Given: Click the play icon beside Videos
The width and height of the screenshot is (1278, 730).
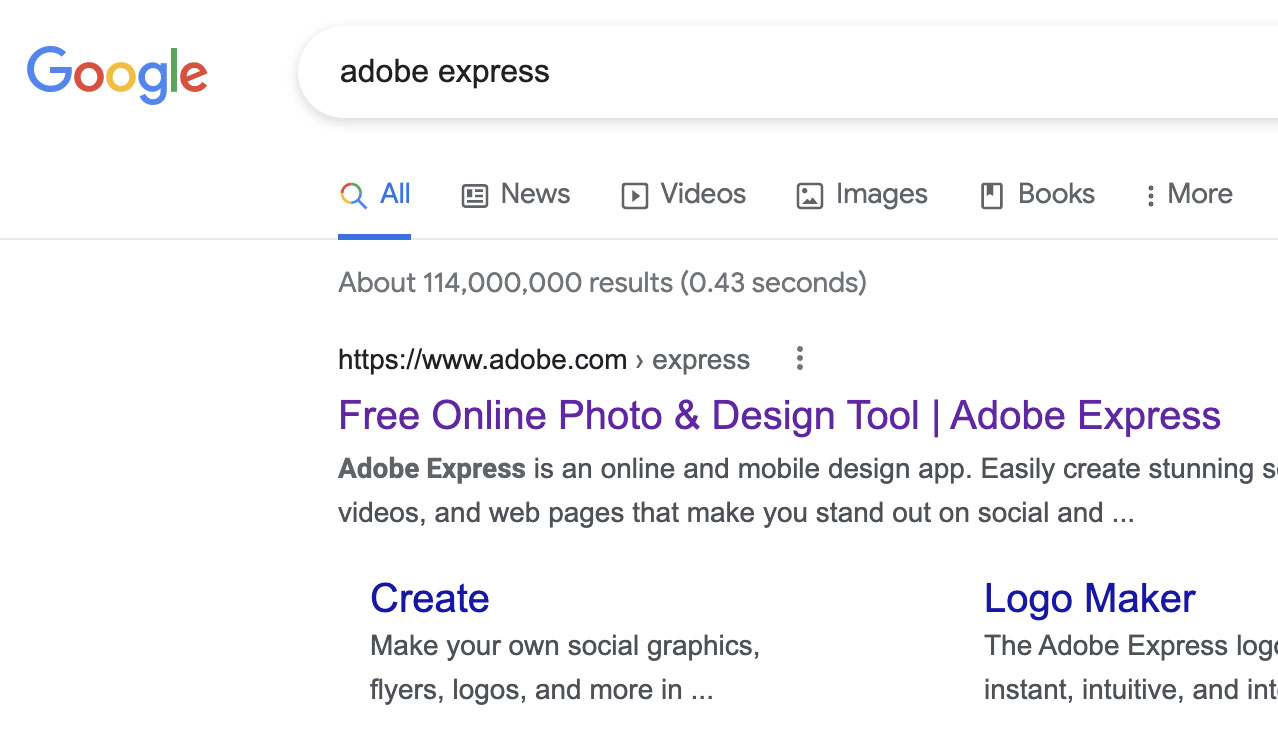Looking at the screenshot, I should coord(634,195).
